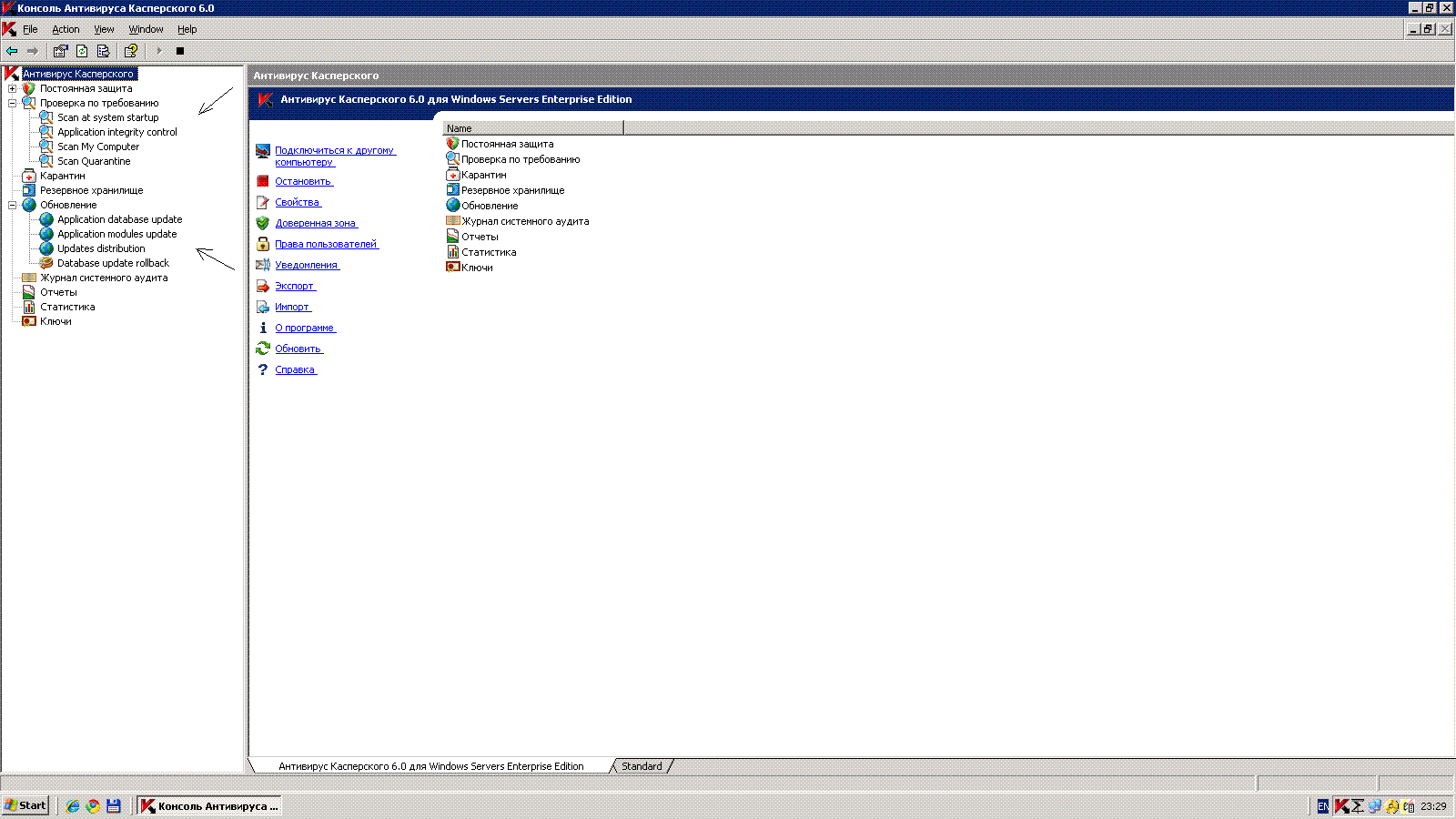
Task: Switch to the Standard tab
Action: click(642, 766)
